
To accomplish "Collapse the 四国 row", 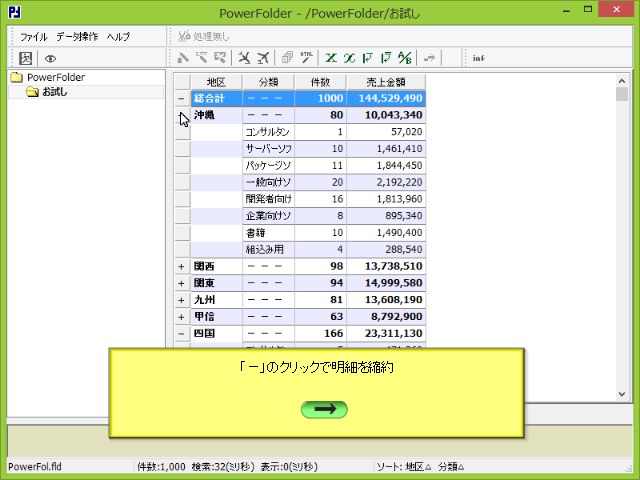I will tap(182, 333).
